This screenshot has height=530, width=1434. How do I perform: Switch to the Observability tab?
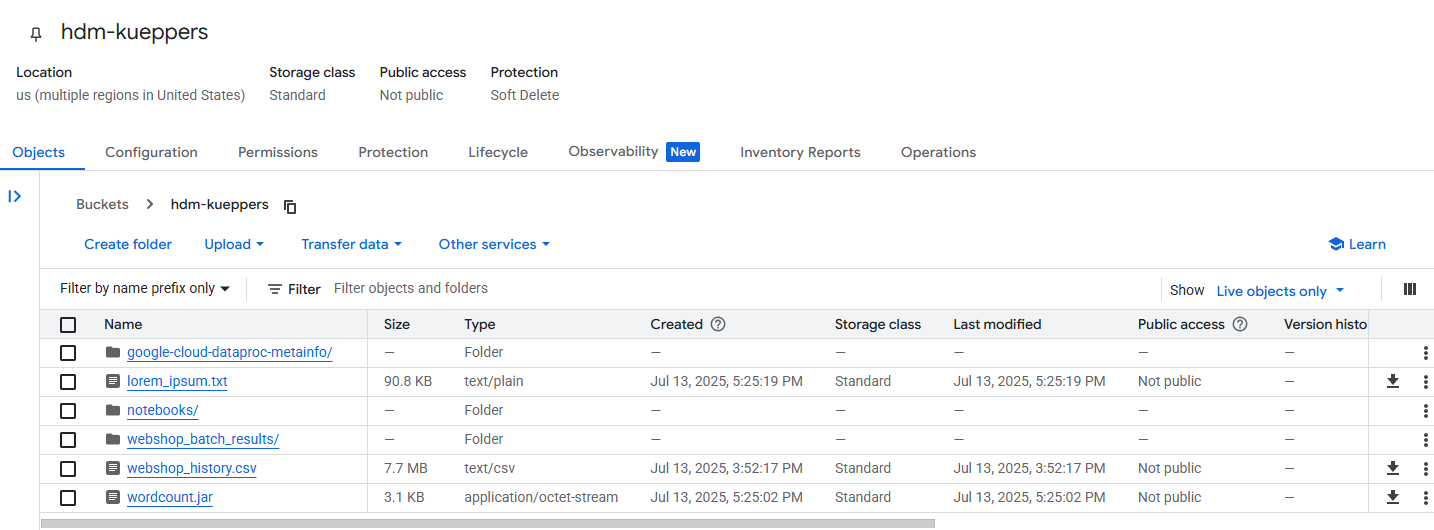634,152
